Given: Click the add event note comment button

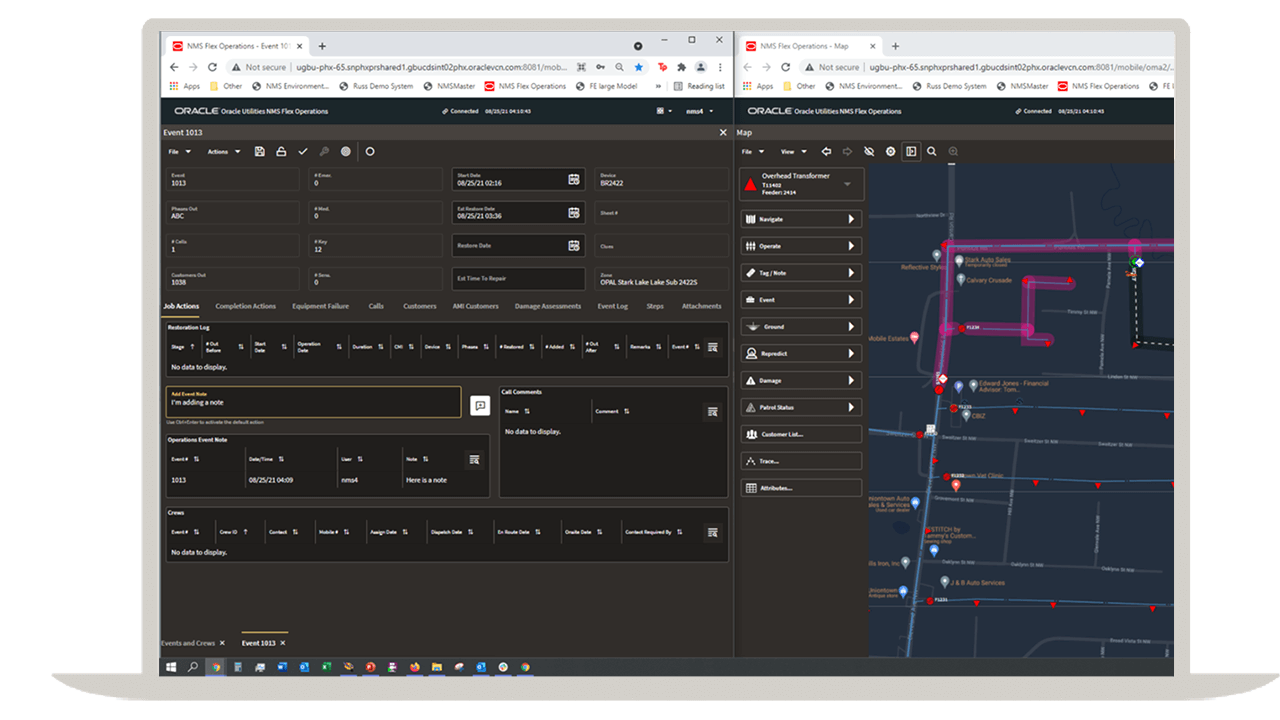Looking at the screenshot, I should tap(480, 406).
